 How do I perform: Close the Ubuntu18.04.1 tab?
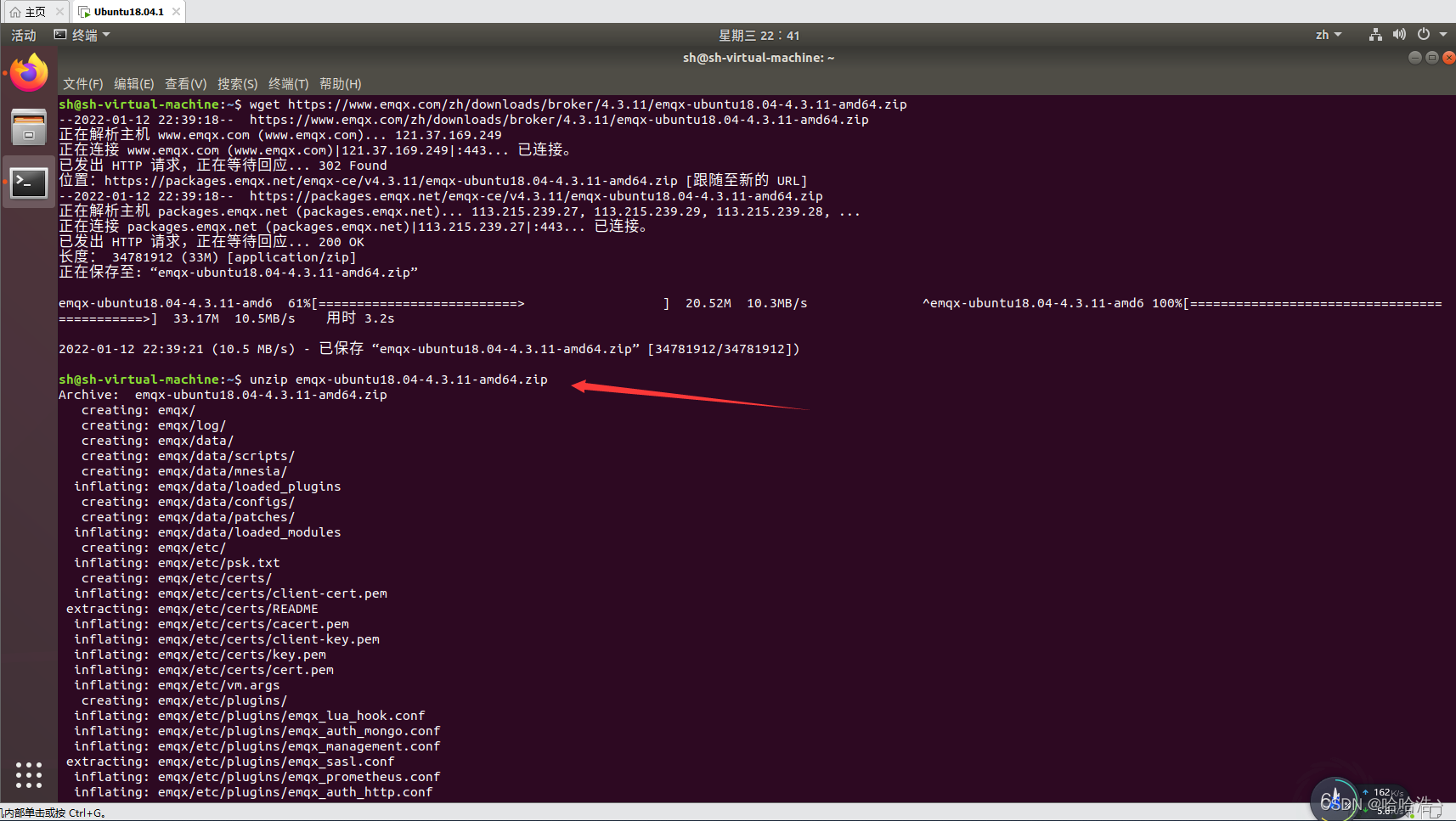point(176,12)
